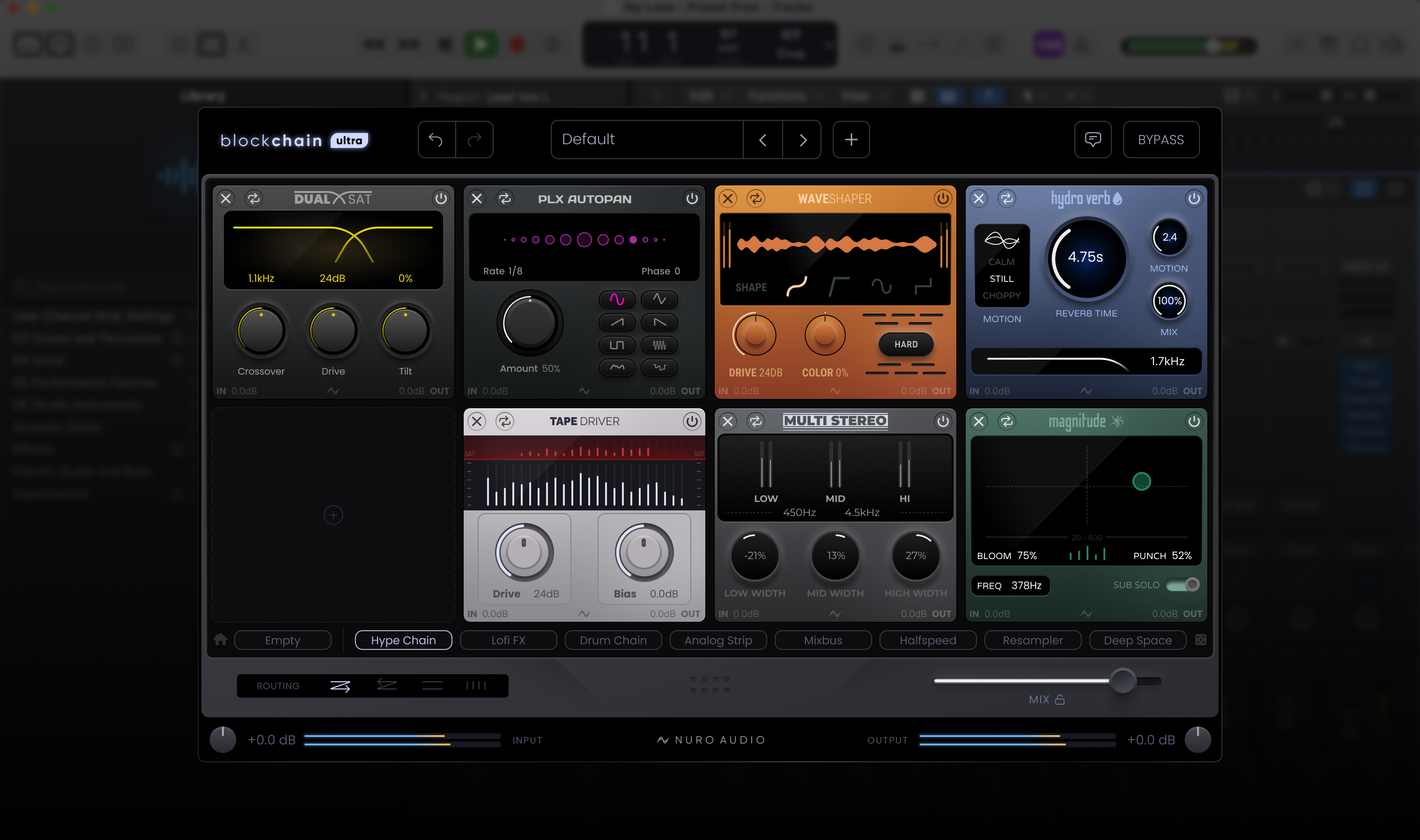This screenshot has height=840, width=1420.
Task: Go to next preset with right chevron
Action: click(x=802, y=140)
